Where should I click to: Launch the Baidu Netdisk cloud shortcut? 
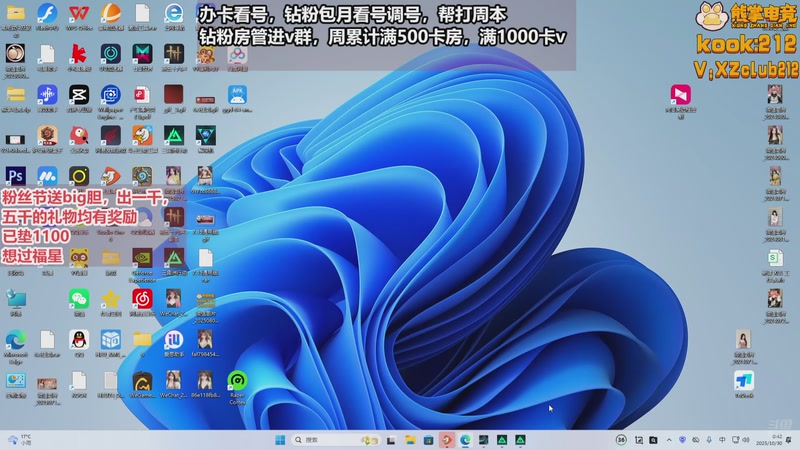[x=237, y=54]
